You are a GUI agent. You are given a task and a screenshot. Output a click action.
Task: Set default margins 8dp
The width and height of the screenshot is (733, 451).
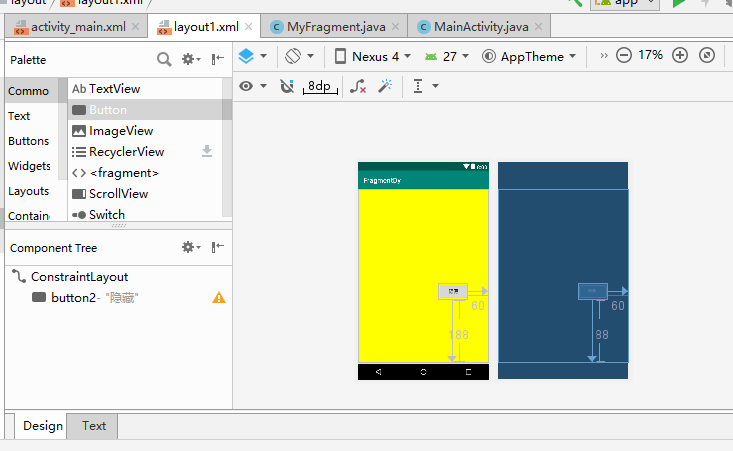[320, 86]
